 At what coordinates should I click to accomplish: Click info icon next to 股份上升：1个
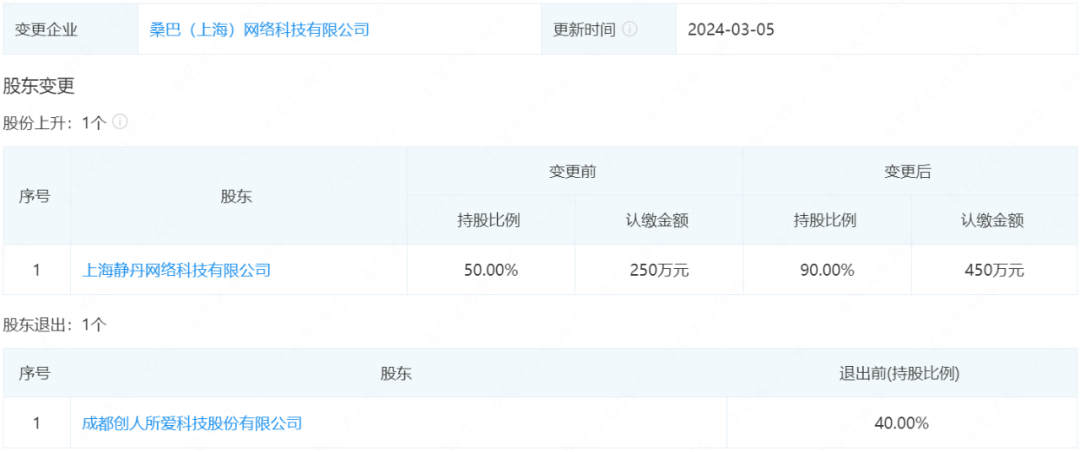point(120,122)
